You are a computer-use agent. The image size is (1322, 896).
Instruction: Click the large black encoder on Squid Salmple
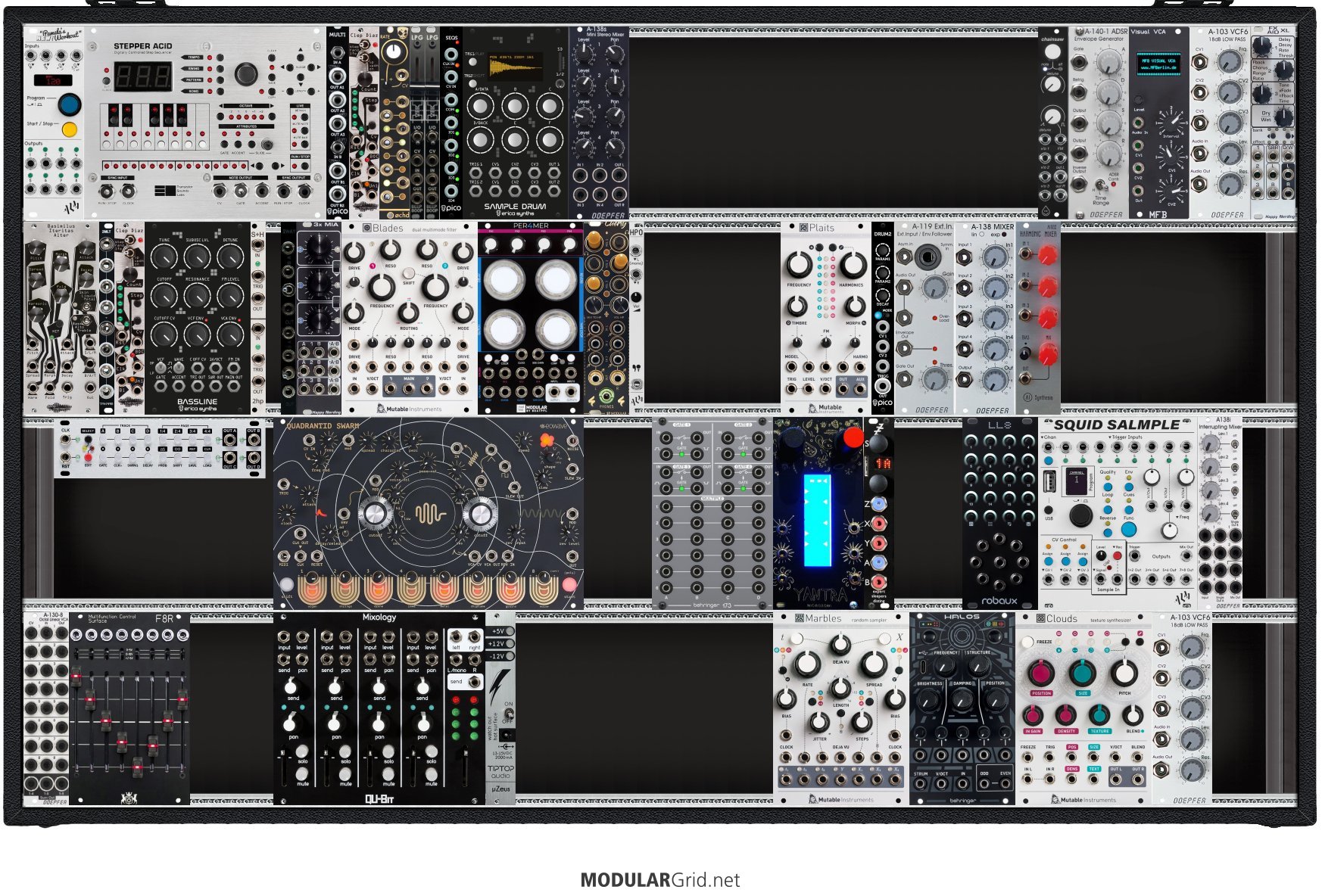(x=1080, y=515)
